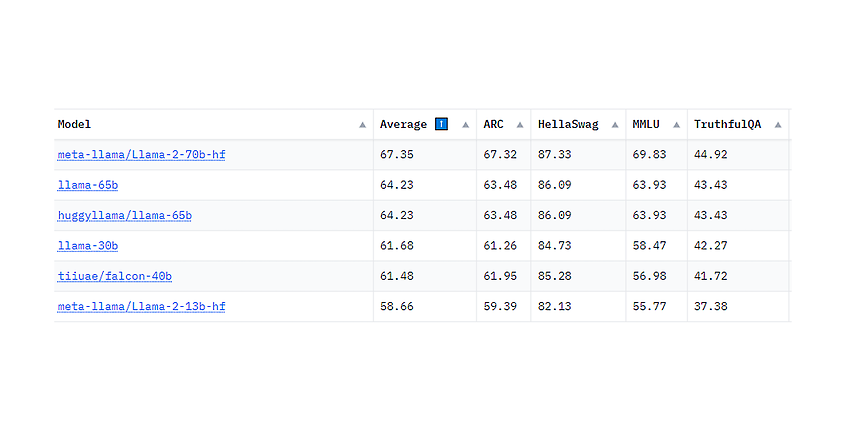Select the TruthfulQA column header text
Viewport: 850px width, 425px height.
[x=727, y=124]
